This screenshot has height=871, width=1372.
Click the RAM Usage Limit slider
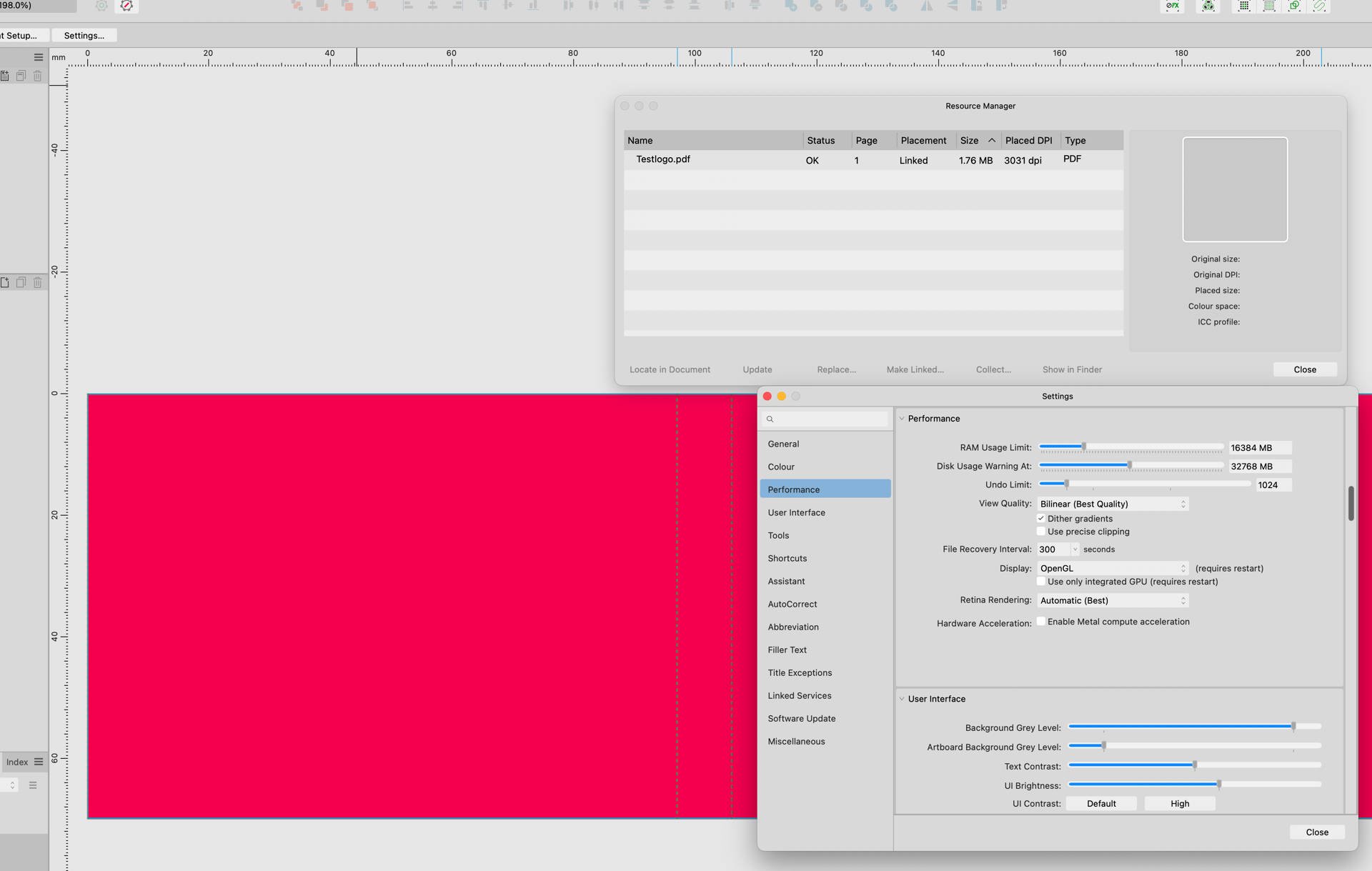pos(1131,447)
